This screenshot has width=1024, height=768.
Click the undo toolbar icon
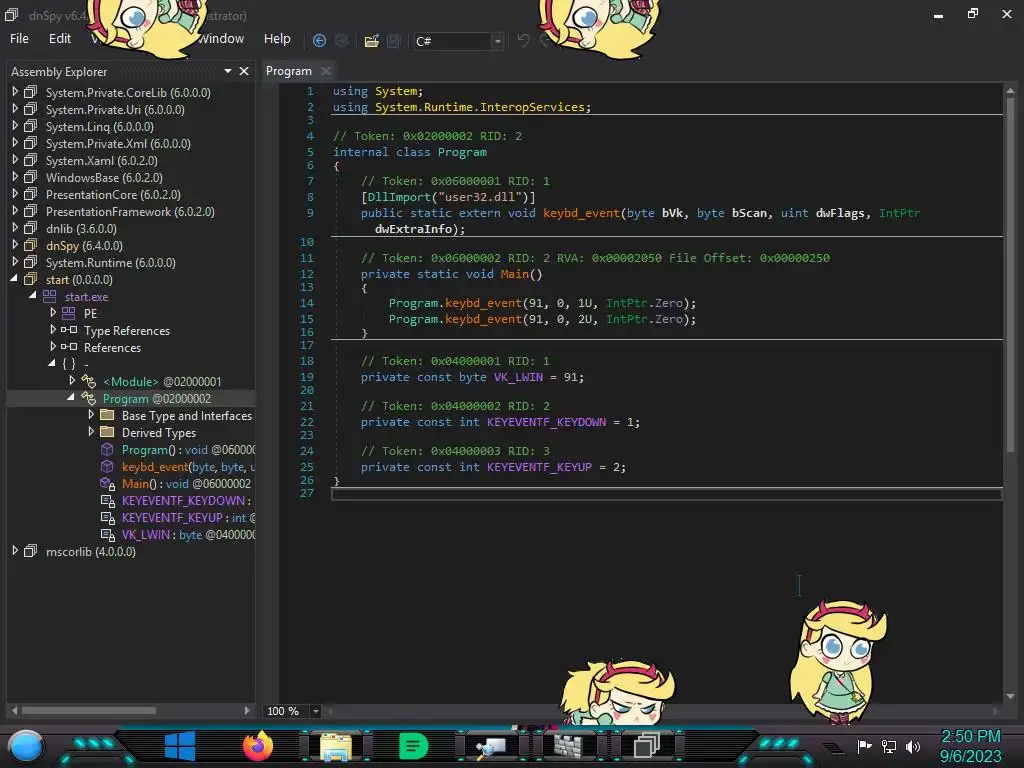point(523,41)
